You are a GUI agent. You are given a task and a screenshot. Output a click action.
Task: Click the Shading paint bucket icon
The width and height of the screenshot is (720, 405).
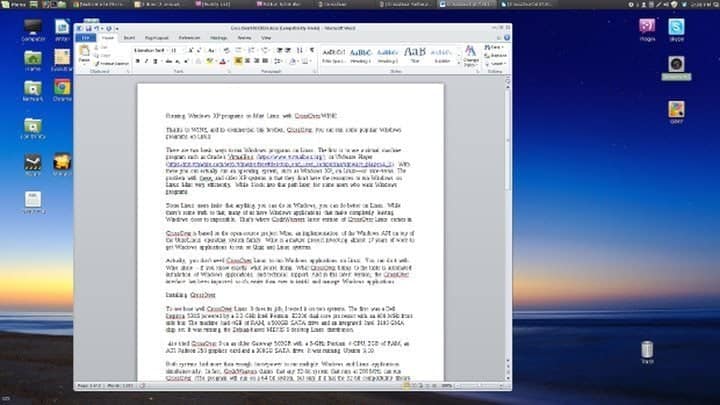point(292,61)
